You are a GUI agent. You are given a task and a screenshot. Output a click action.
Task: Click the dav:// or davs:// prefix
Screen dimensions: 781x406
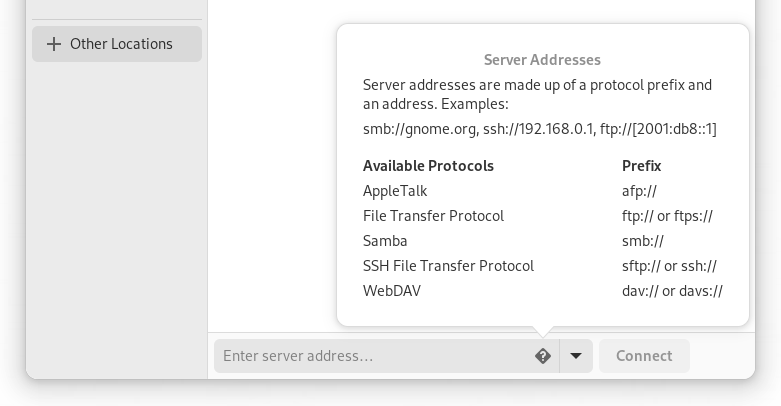(672, 290)
